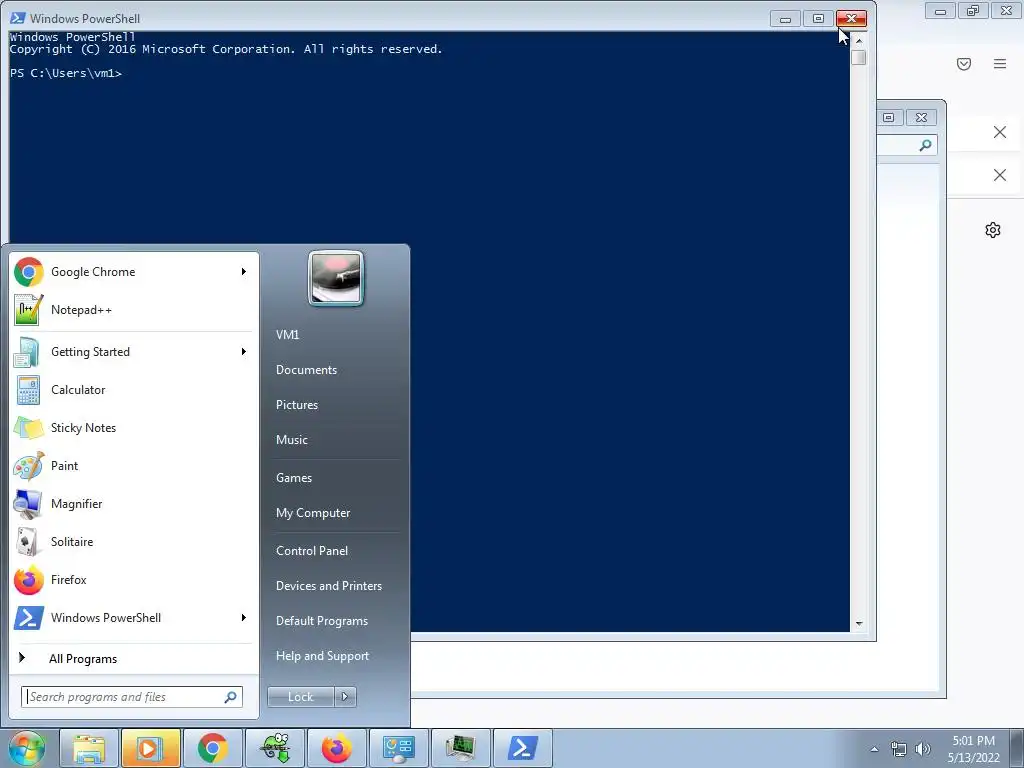Screen dimensions: 1024x768
Task: Open Getting Started entry
Action: pos(134,352)
